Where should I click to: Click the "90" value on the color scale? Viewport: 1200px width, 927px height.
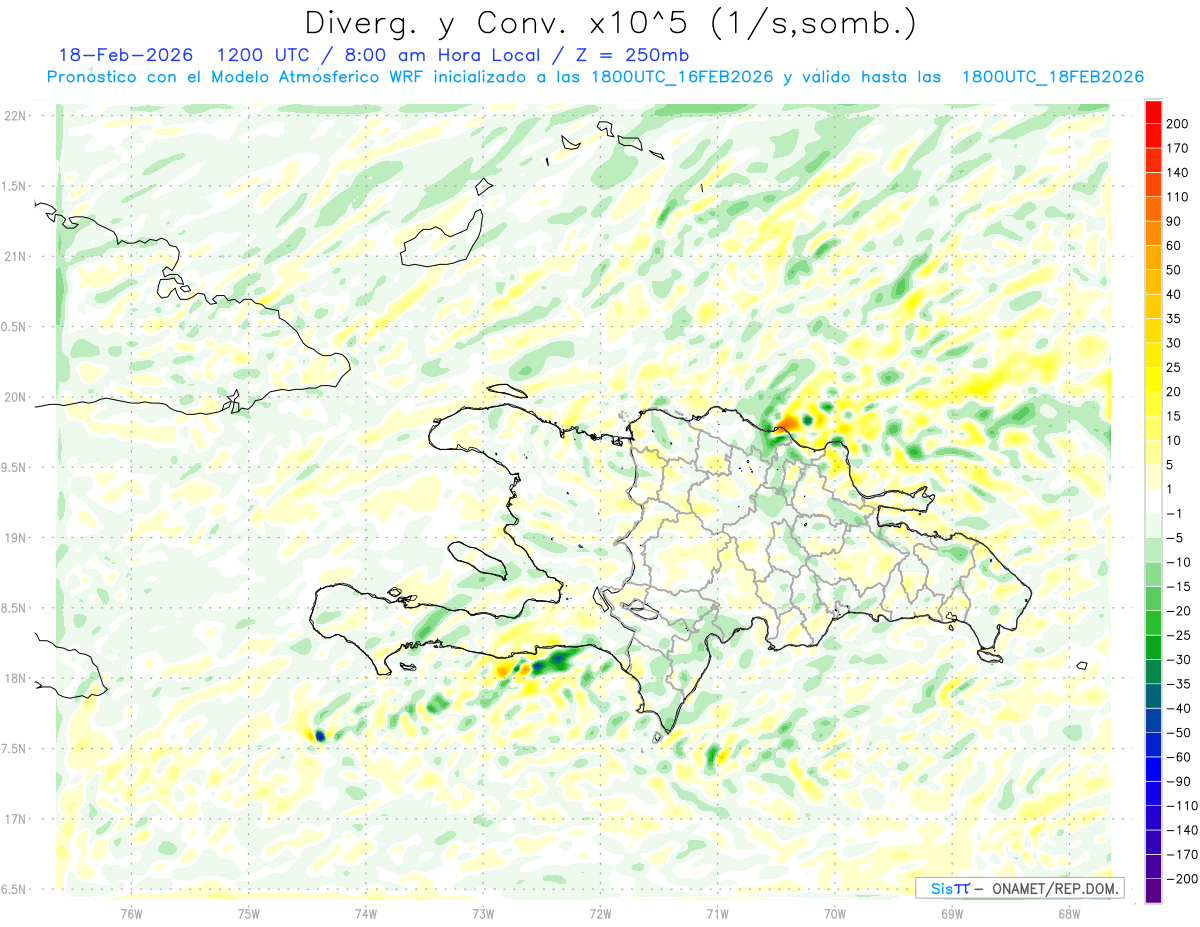(x=1175, y=221)
